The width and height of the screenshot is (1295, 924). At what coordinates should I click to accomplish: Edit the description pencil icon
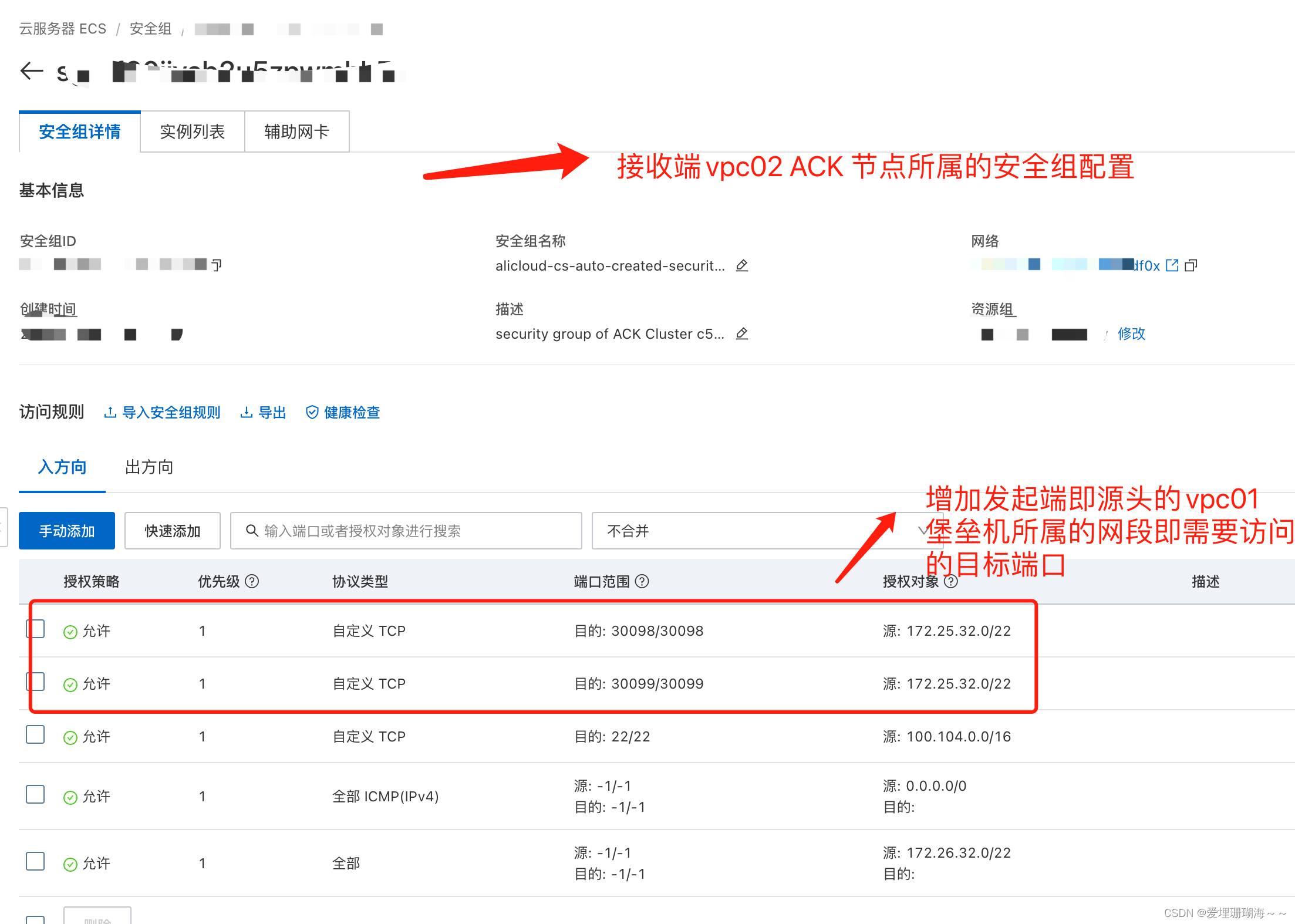(x=742, y=333)
